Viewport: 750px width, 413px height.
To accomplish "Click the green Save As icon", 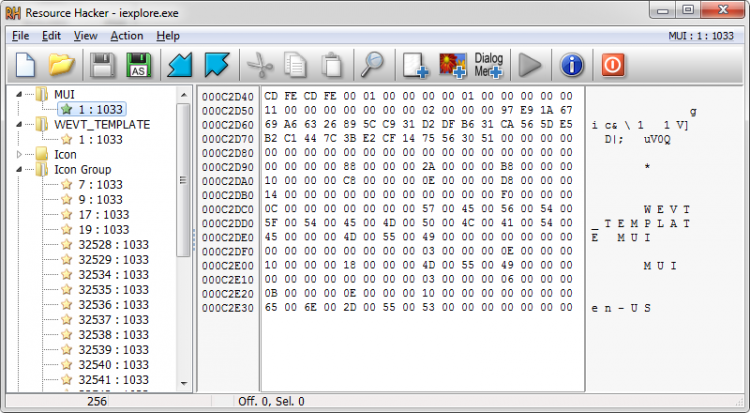I will click(139, 65).
